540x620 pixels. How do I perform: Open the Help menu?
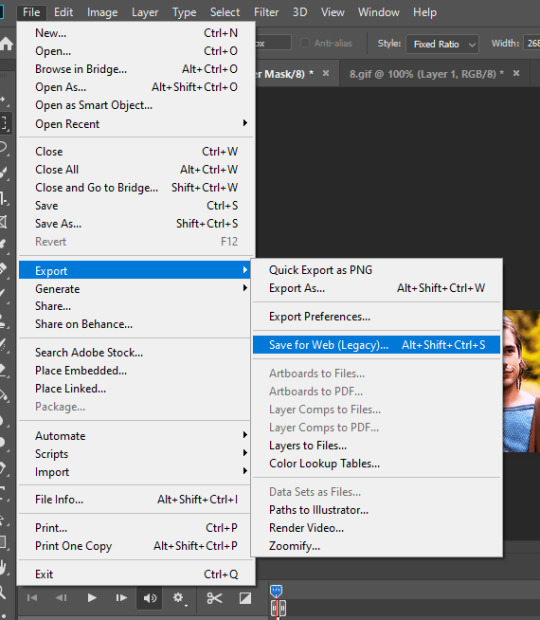425,12
